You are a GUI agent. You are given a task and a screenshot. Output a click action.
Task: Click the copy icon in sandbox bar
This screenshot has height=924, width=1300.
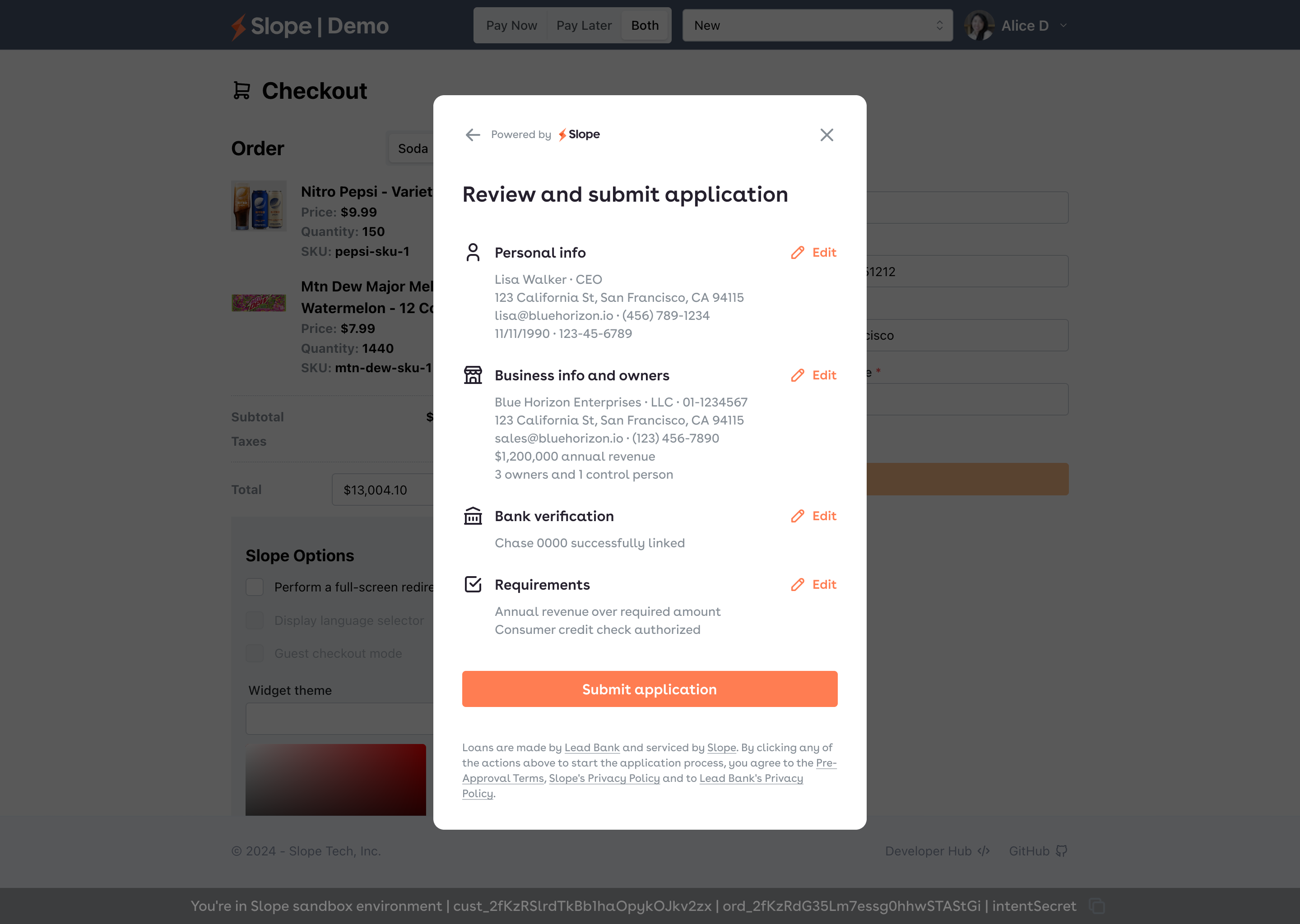pyautogui.click(x=1096, y=906)
